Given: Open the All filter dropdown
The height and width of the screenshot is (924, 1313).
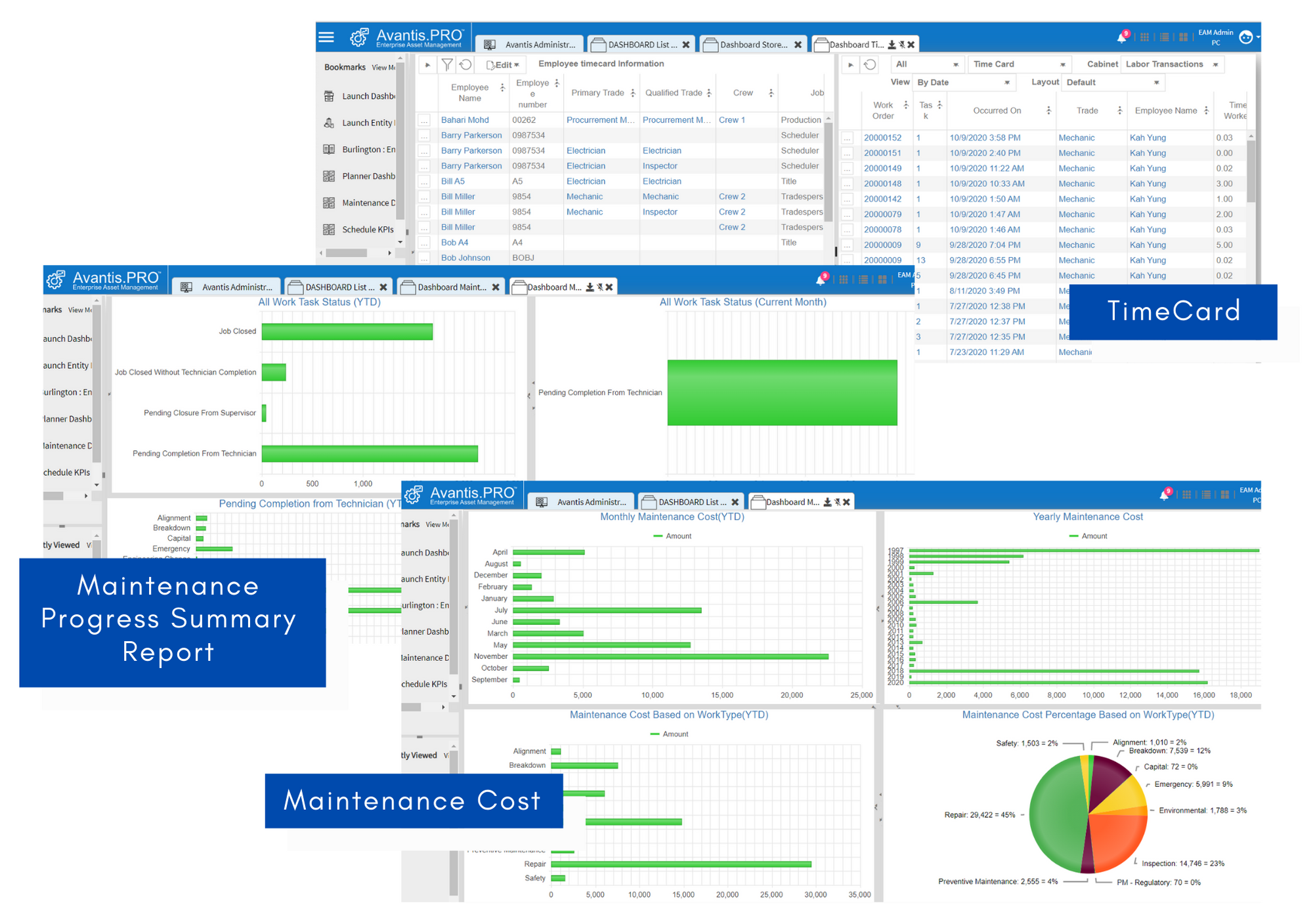Looking at the screenshot, I should point(927,64).
